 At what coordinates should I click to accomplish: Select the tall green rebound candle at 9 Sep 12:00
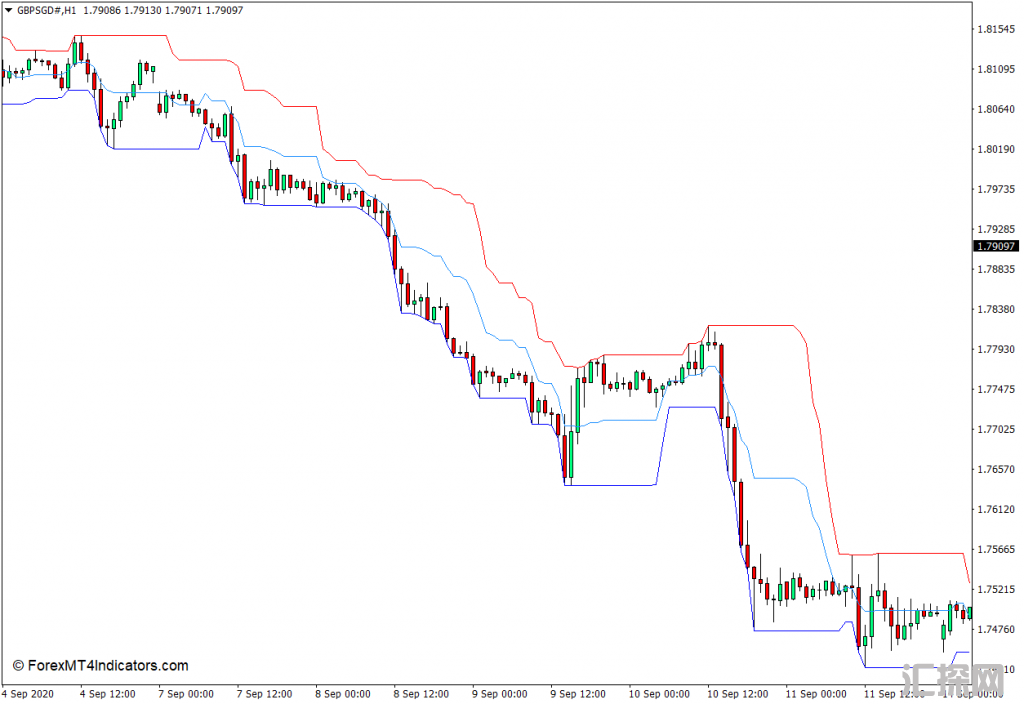click(576, 405)
